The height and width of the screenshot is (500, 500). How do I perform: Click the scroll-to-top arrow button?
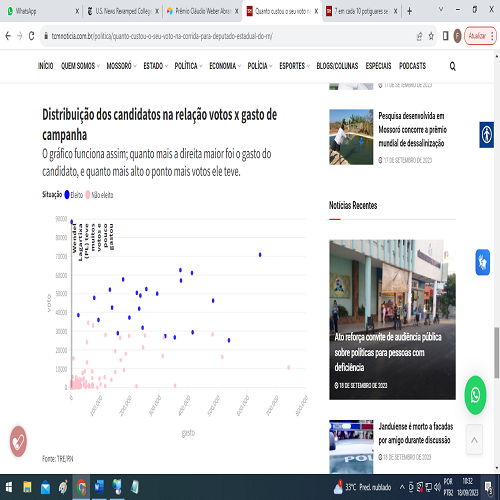point(474,440)
